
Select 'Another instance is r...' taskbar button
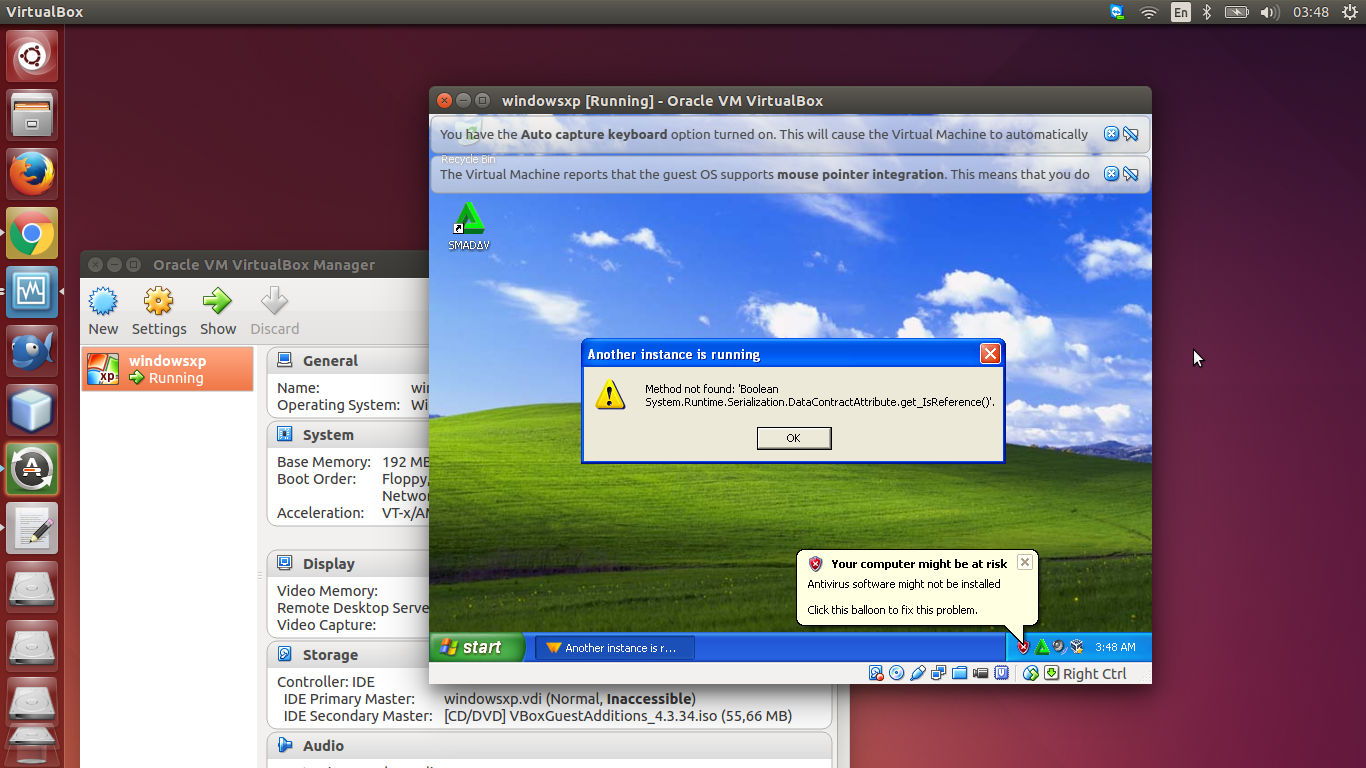(615, 648)
